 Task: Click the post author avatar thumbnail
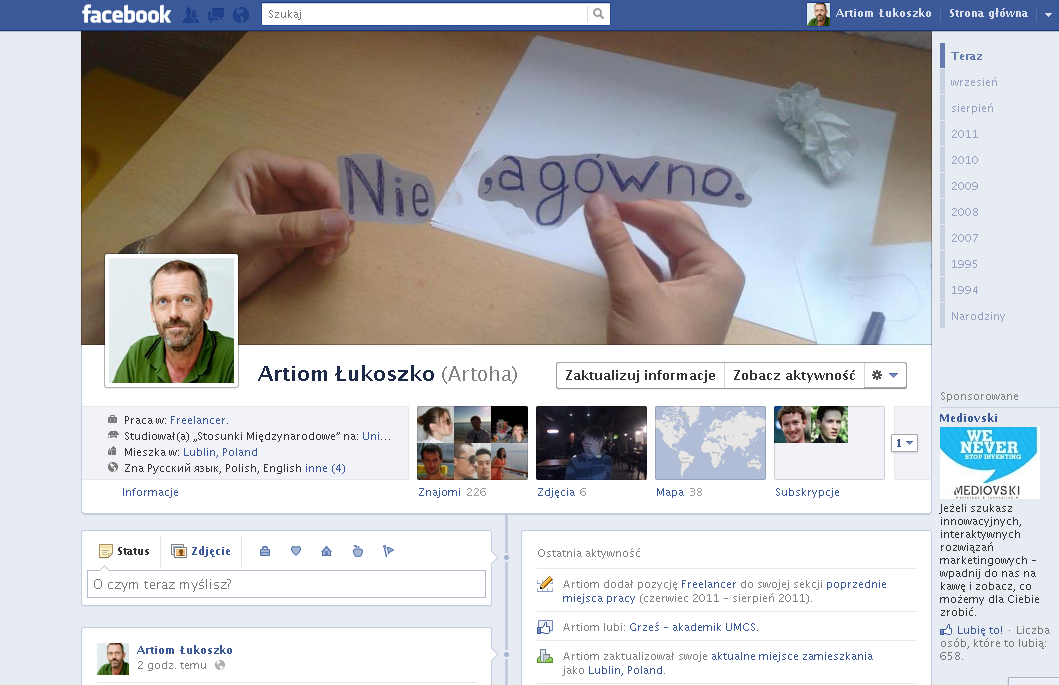tap(113, 659)
